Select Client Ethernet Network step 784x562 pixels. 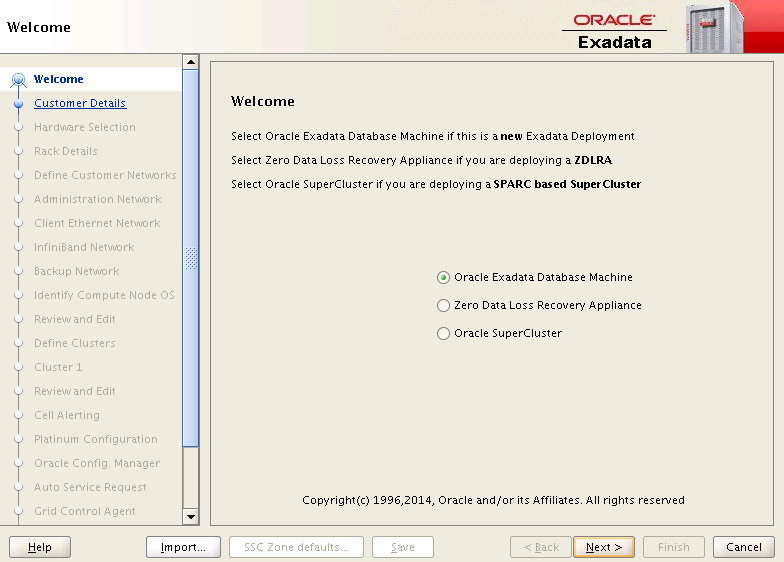(x=97, y=223)
